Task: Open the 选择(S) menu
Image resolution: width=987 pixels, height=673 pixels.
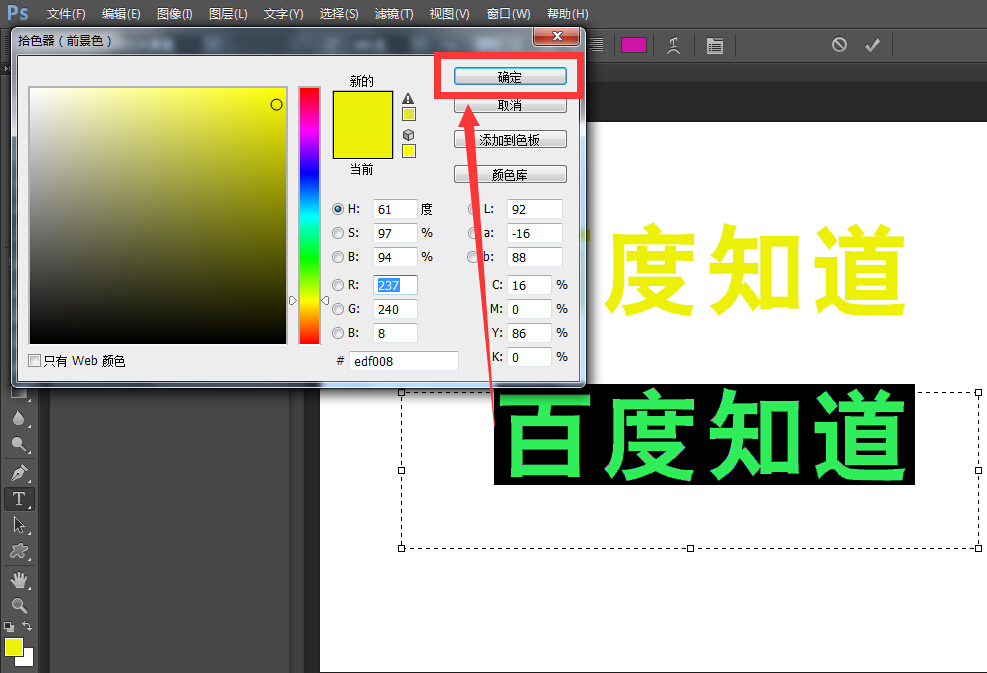Action: [339, 13]
